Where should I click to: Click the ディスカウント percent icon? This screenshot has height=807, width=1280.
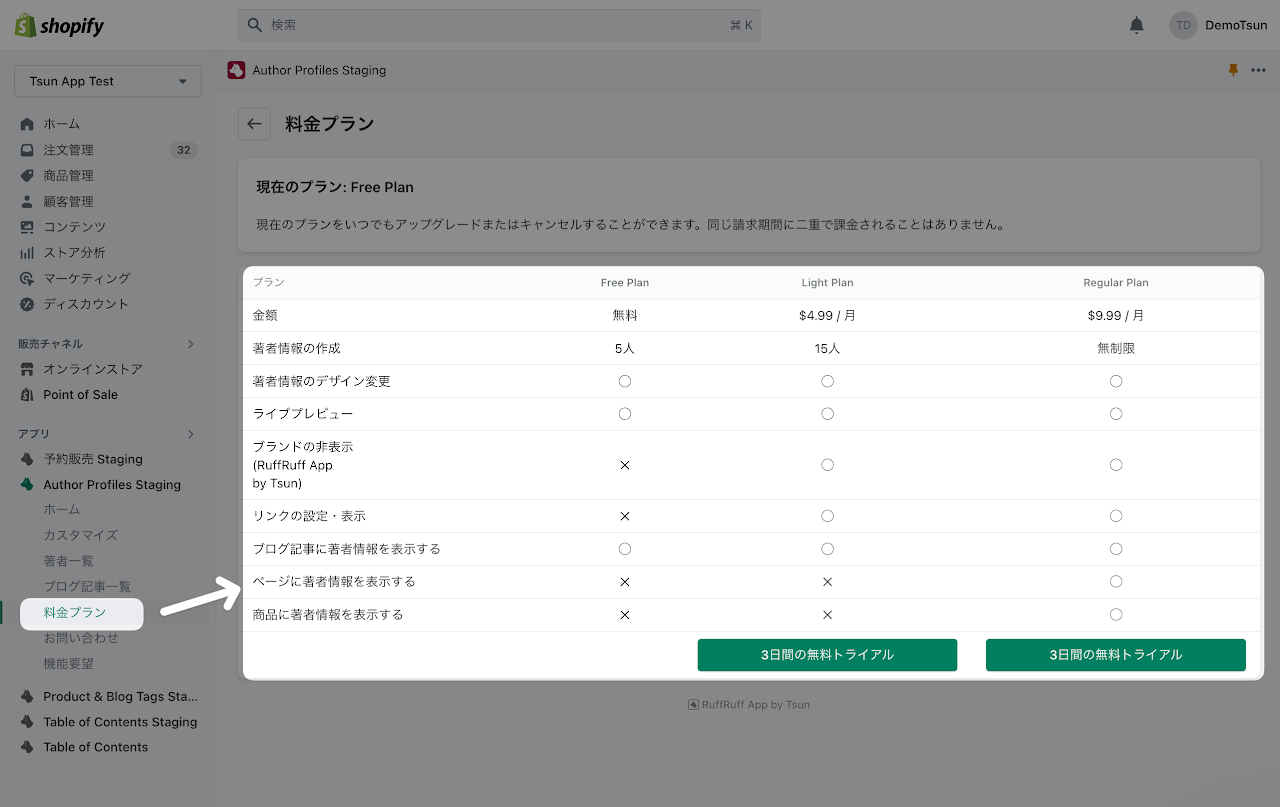coord(27,304)
